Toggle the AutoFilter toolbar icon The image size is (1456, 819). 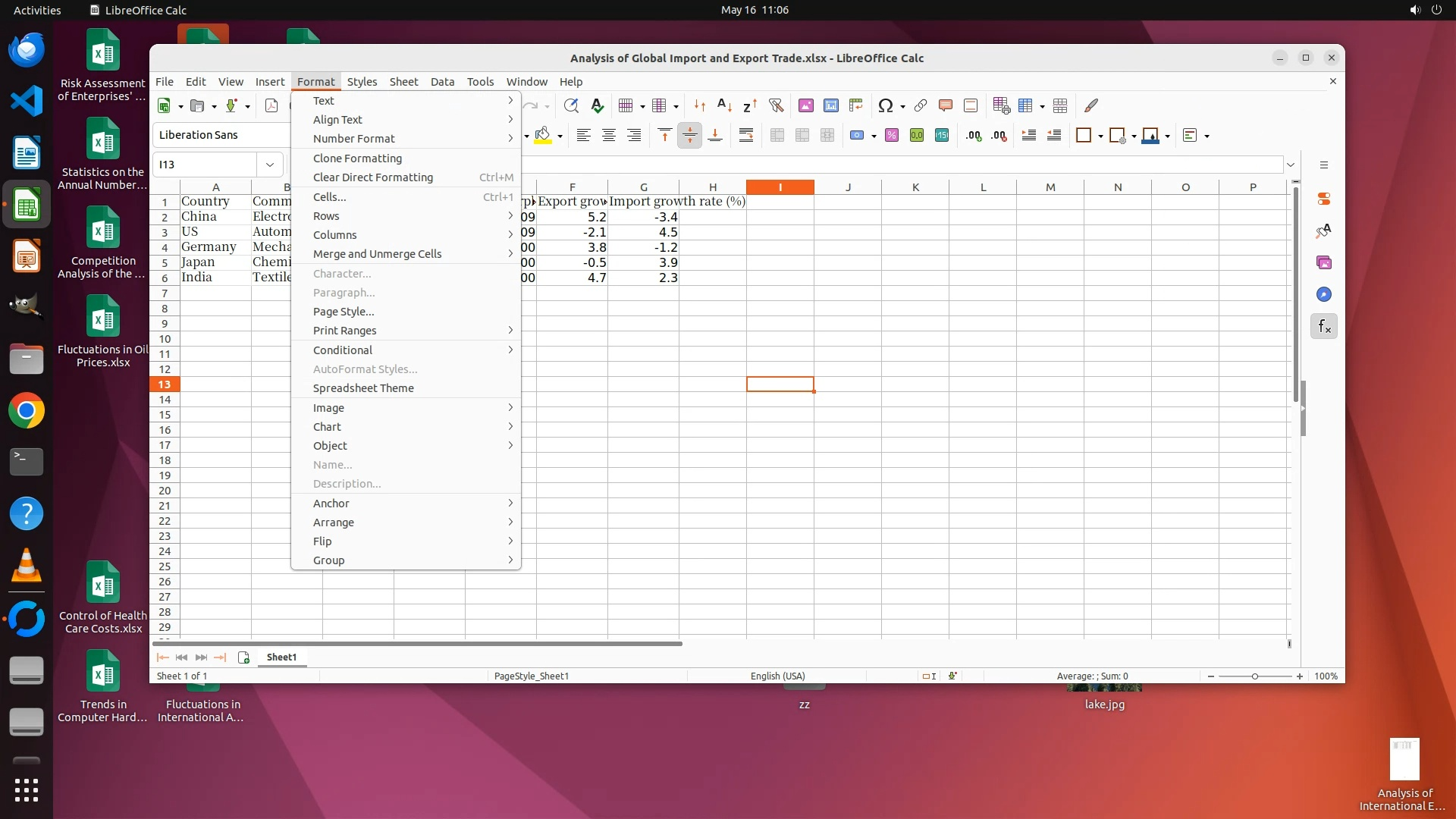(775, 105)
